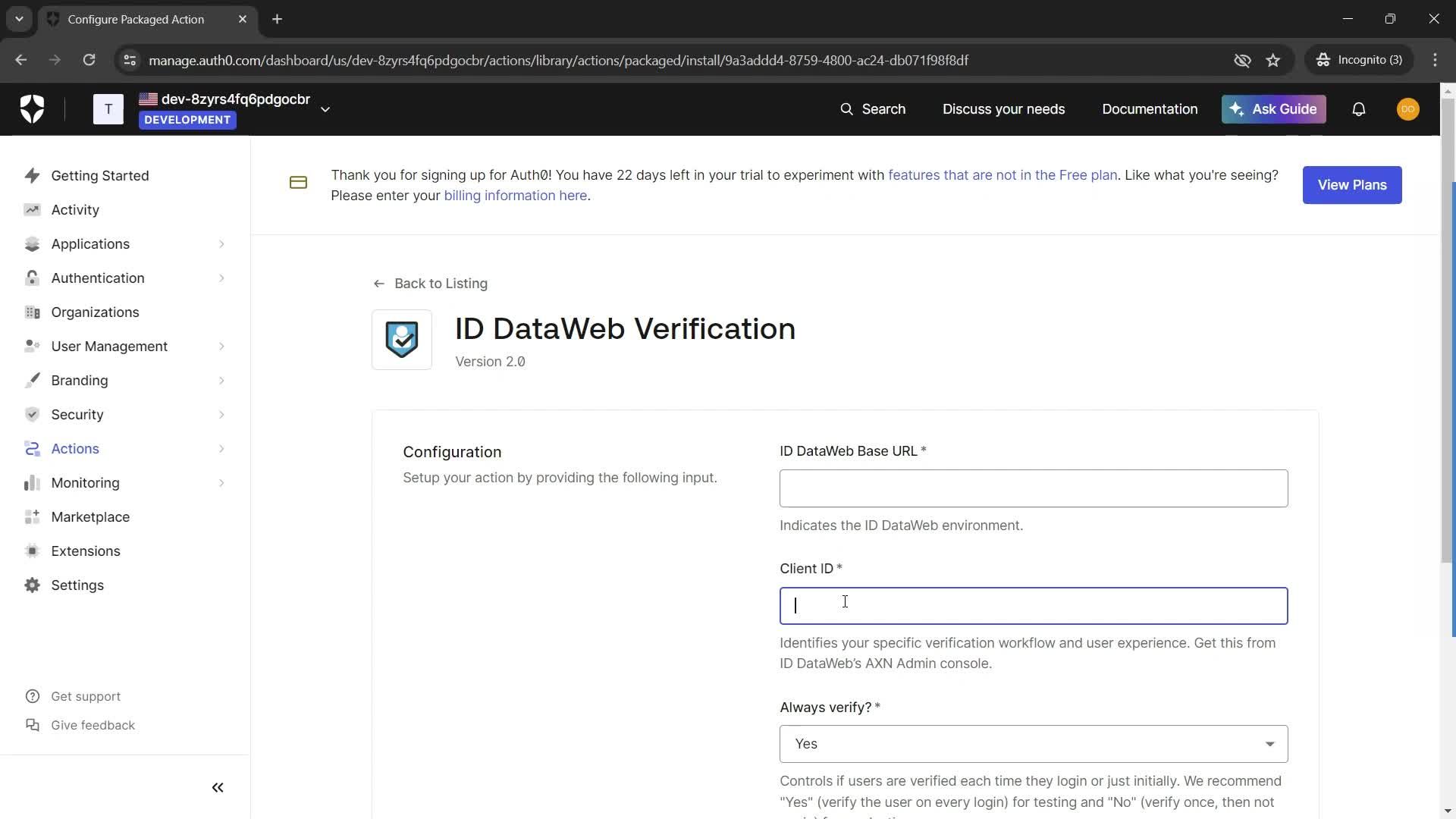Open tenant avatar T icon
The height and width of the screenshot is (819, 1456).
point(108,109)
